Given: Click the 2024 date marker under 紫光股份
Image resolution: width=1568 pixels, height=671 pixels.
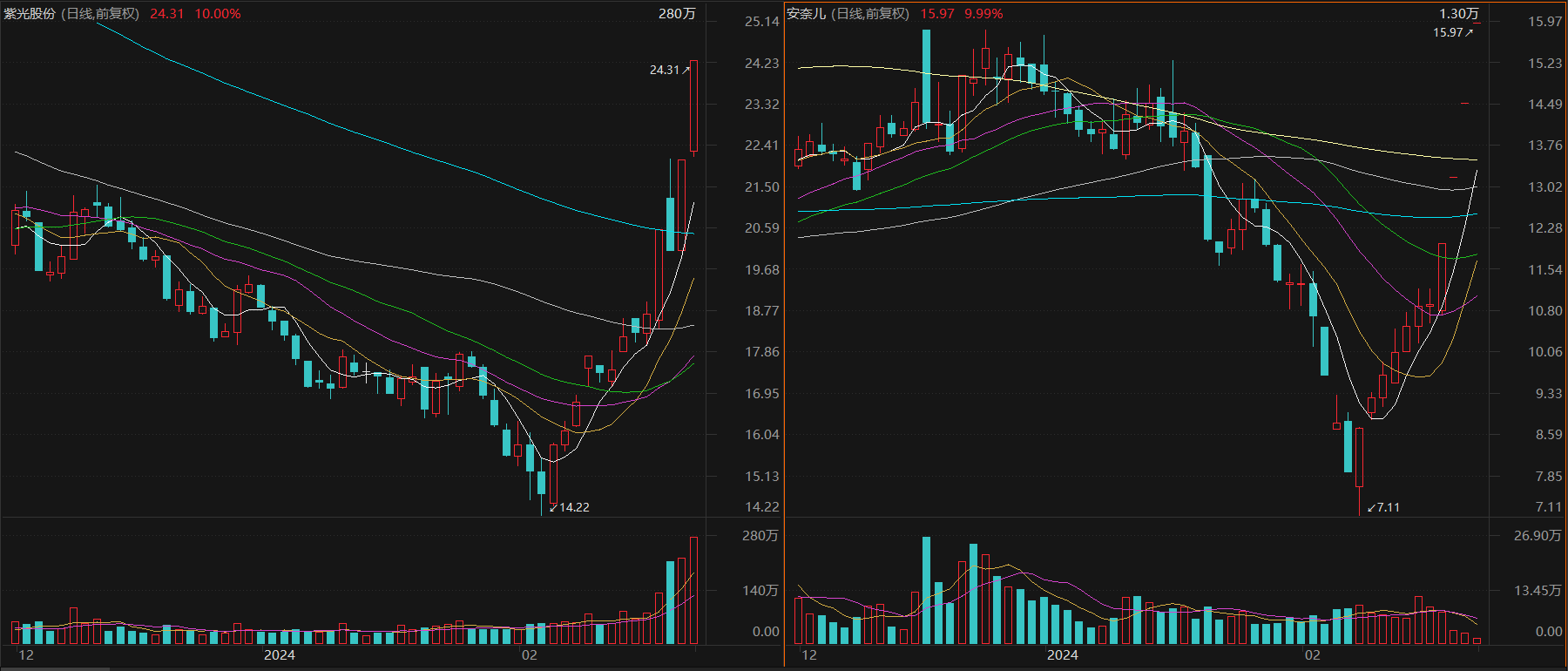Looking at the screenshot, I should [x=280, y=655].
